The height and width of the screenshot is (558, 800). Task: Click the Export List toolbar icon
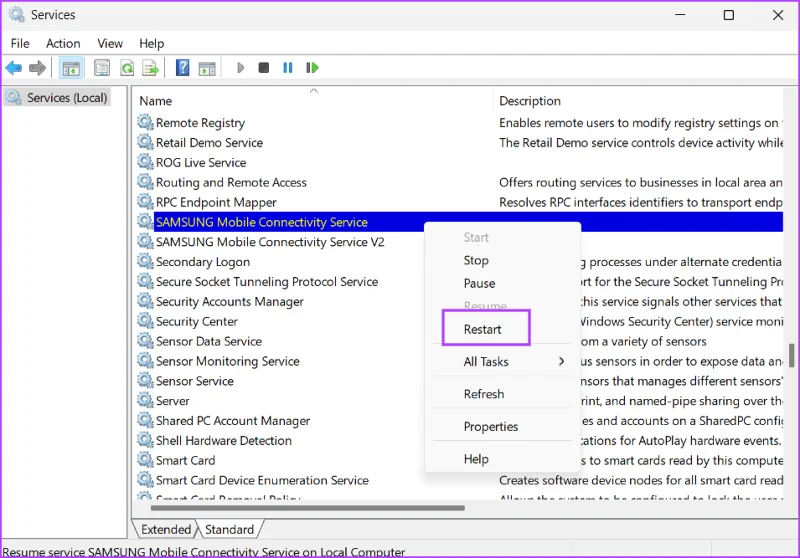(x=151, y=68)
